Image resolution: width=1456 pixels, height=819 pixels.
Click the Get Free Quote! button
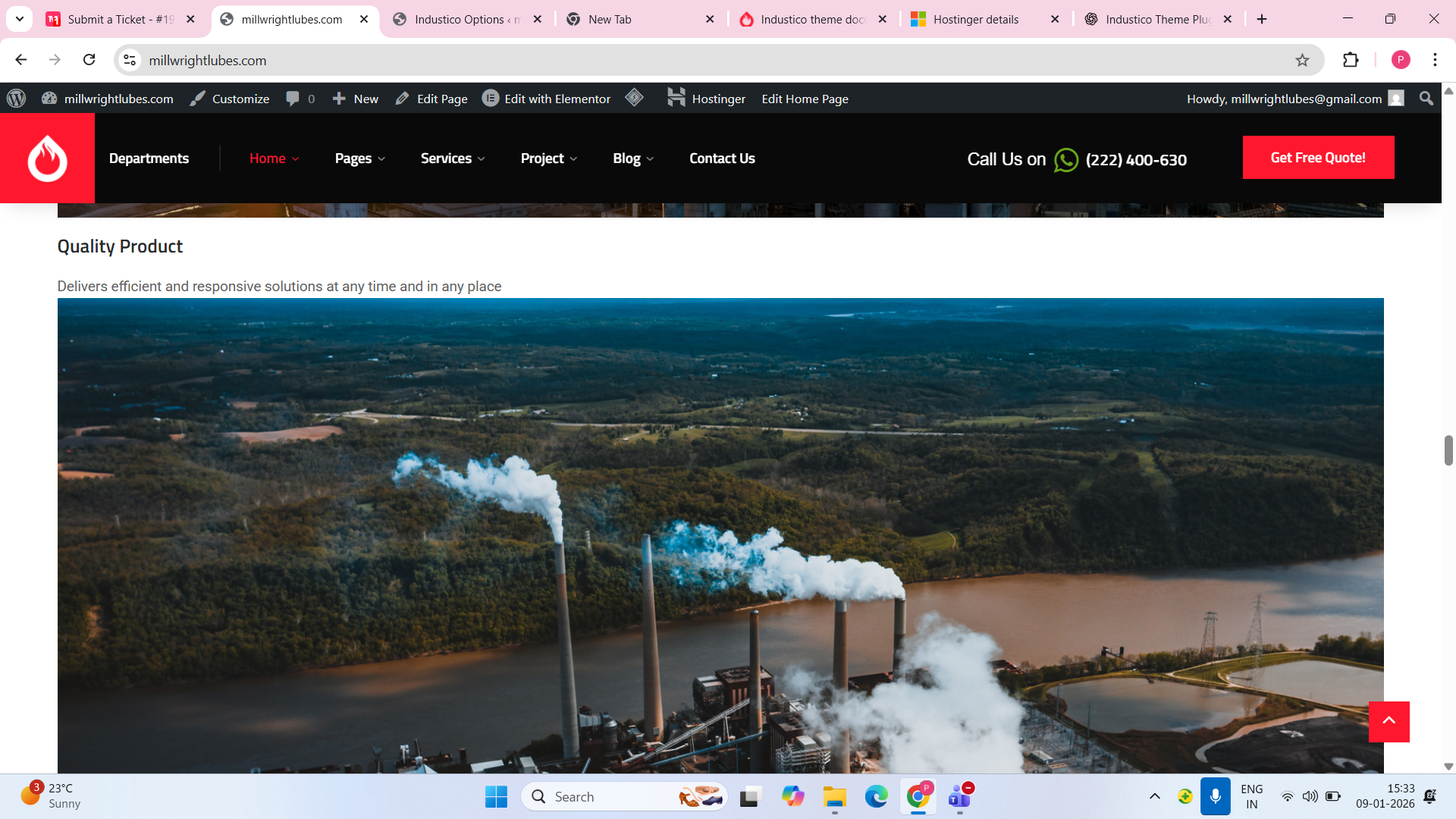tap(1318, 158)
